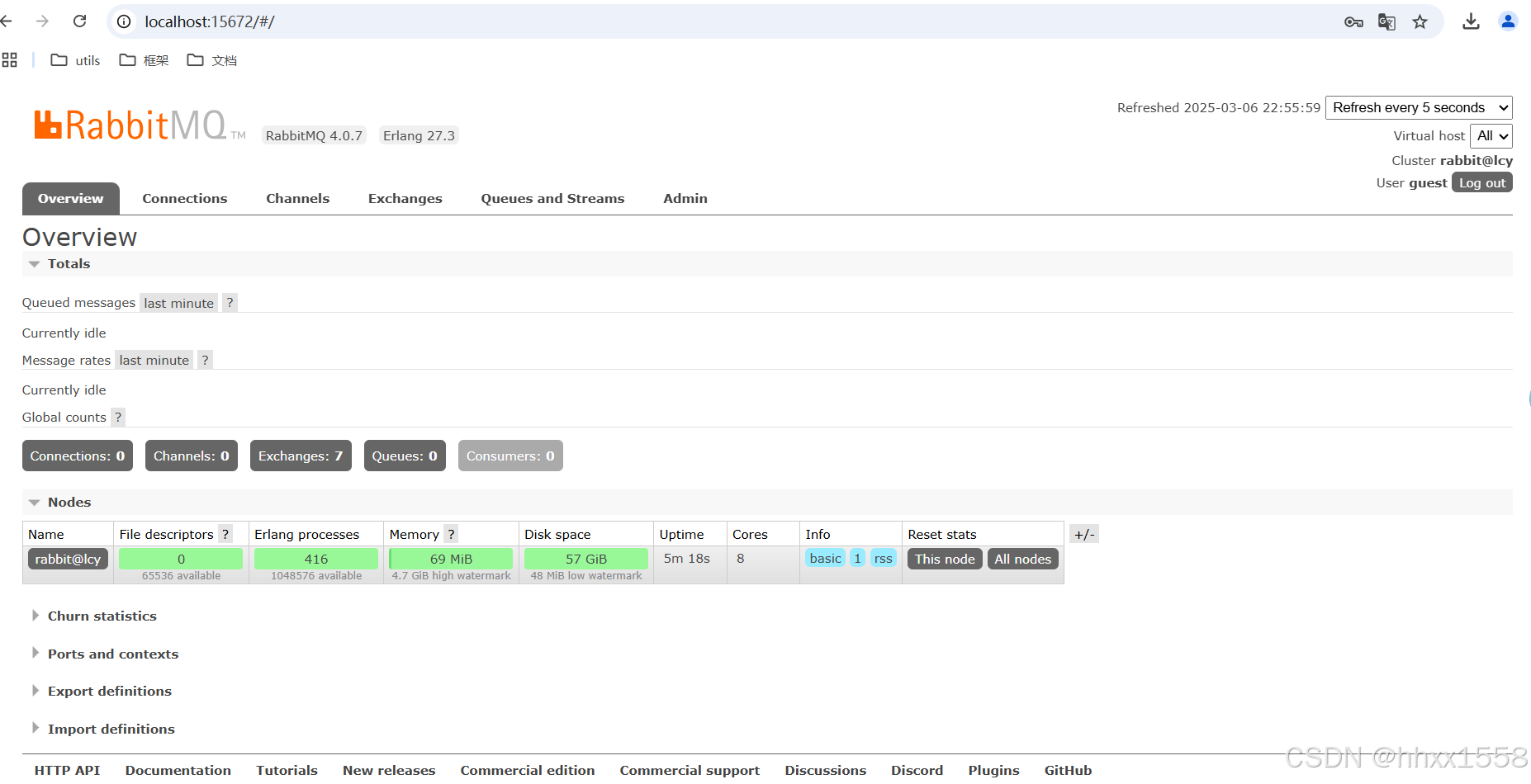1531x784 pixels.
Task: Switch to the Channels tab
Action: pos(297,199)
